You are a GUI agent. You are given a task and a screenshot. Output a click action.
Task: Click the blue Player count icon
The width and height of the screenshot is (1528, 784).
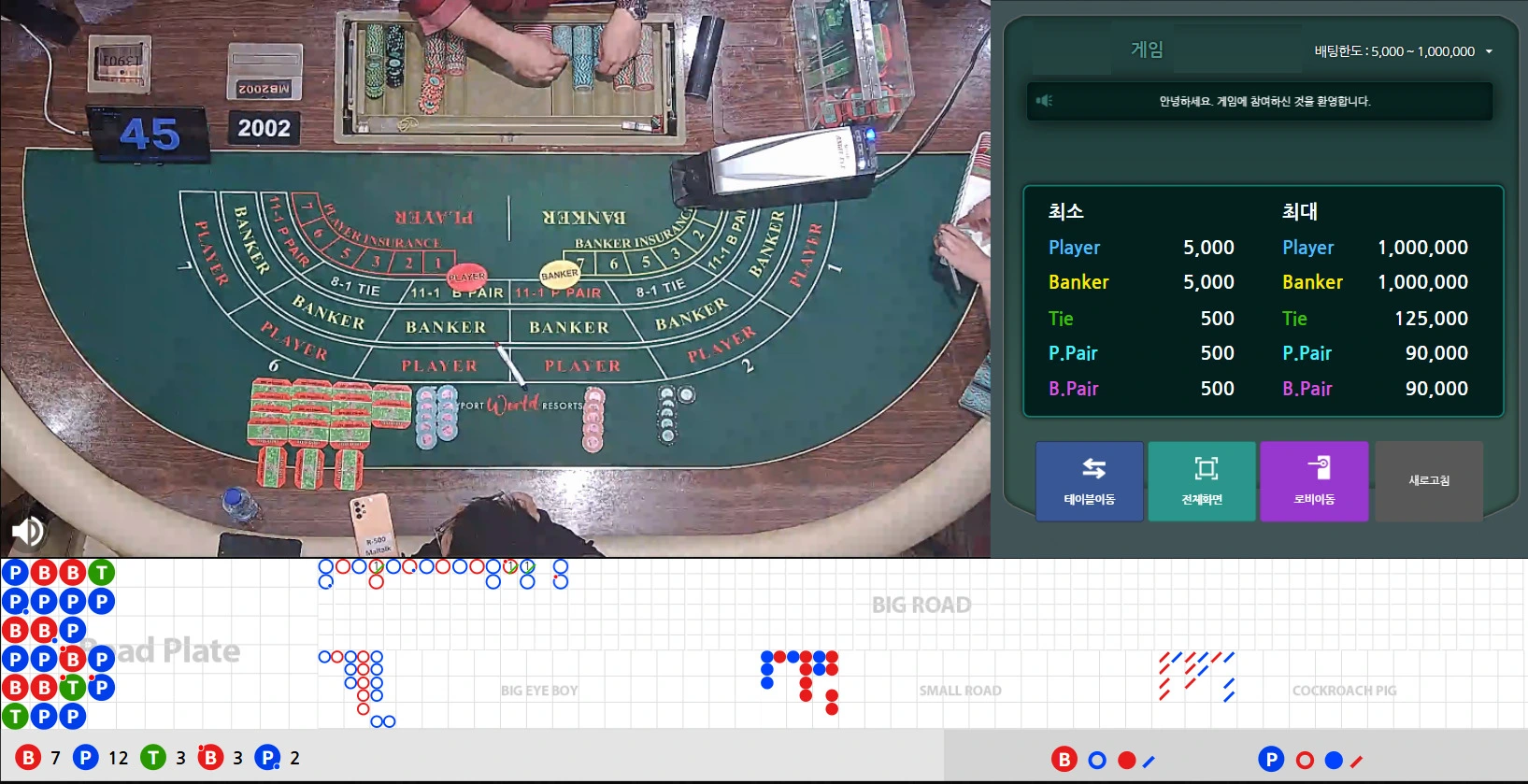point(86,758)
